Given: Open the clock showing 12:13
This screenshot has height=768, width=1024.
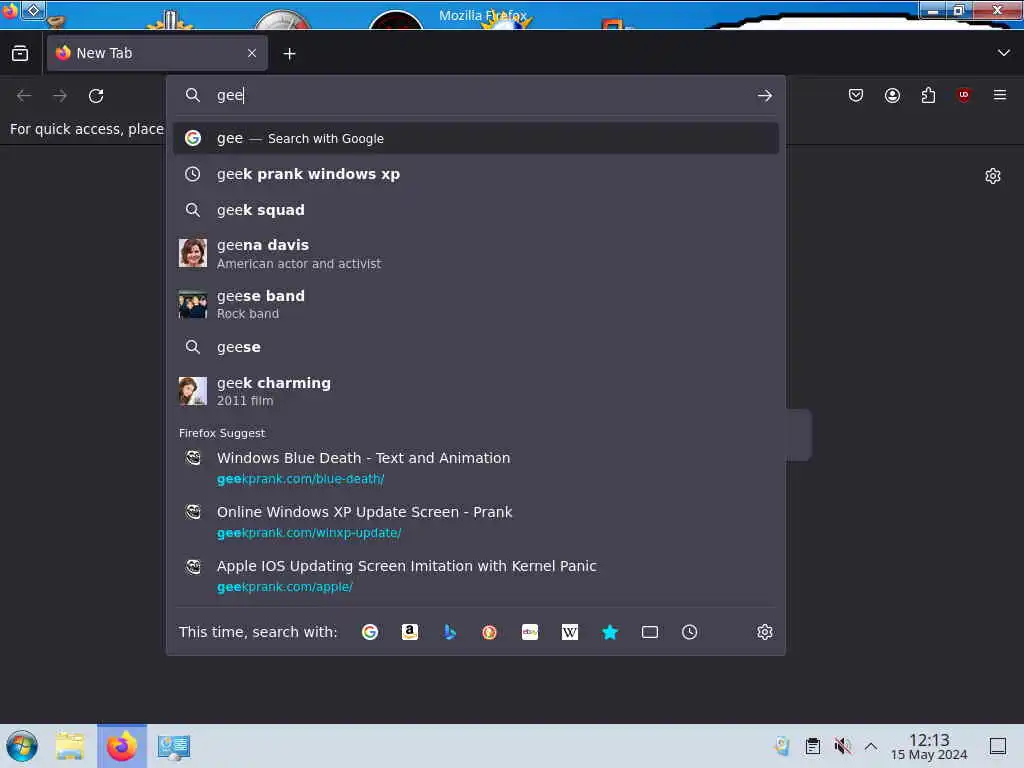Looking at the screenshot, I should pyautogui.click(x=929, y=746).
